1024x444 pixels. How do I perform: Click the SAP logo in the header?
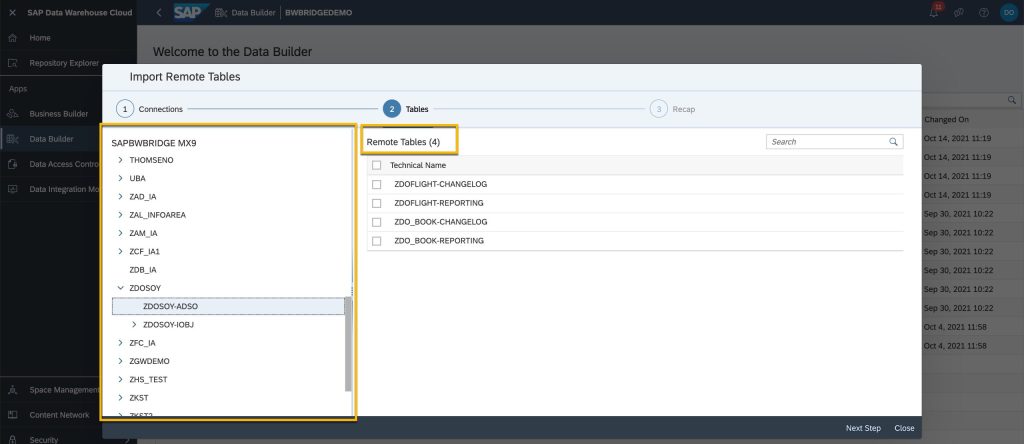(191, 12)
